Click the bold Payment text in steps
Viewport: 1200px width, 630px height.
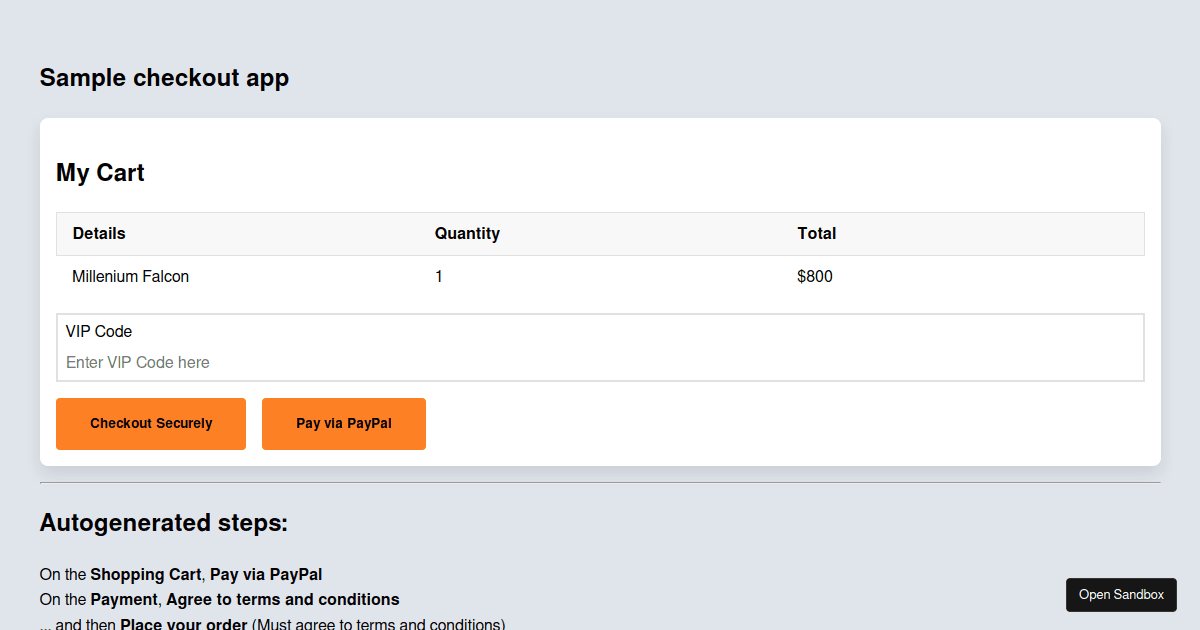tap(124, 599)
